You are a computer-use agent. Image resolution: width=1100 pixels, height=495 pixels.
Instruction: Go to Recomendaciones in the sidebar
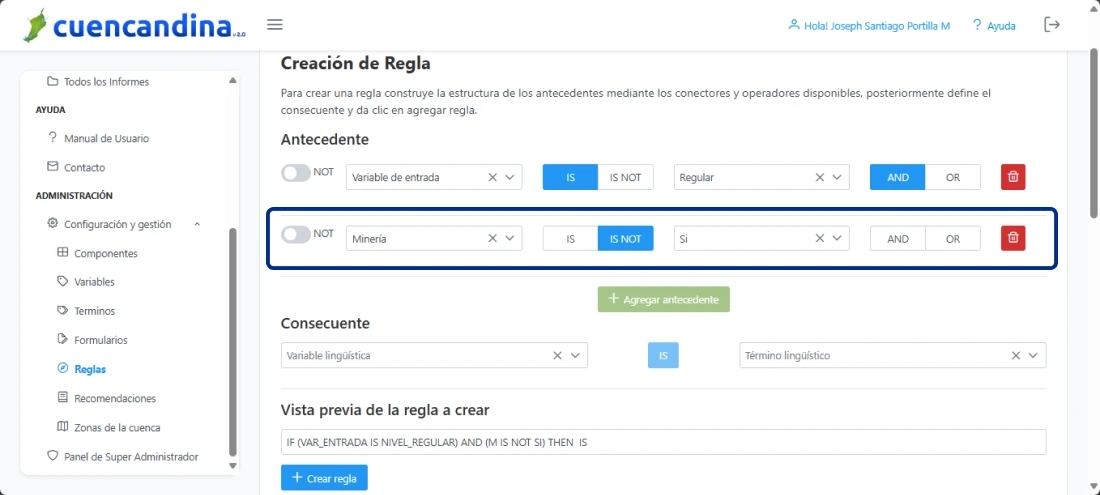coord(114,398)
